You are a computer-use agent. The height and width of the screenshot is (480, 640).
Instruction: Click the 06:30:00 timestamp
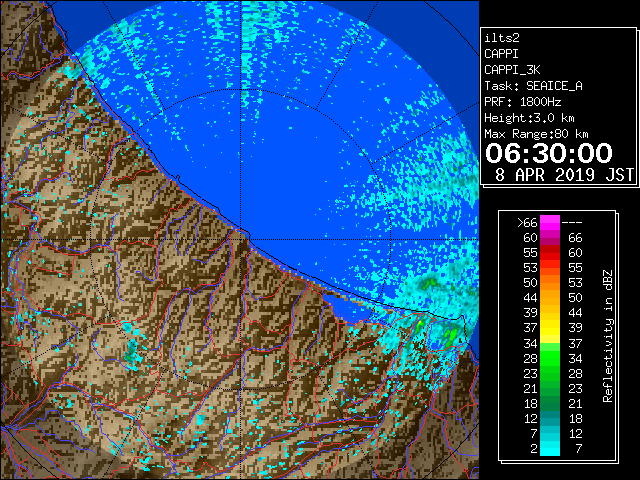pos(549,153)
